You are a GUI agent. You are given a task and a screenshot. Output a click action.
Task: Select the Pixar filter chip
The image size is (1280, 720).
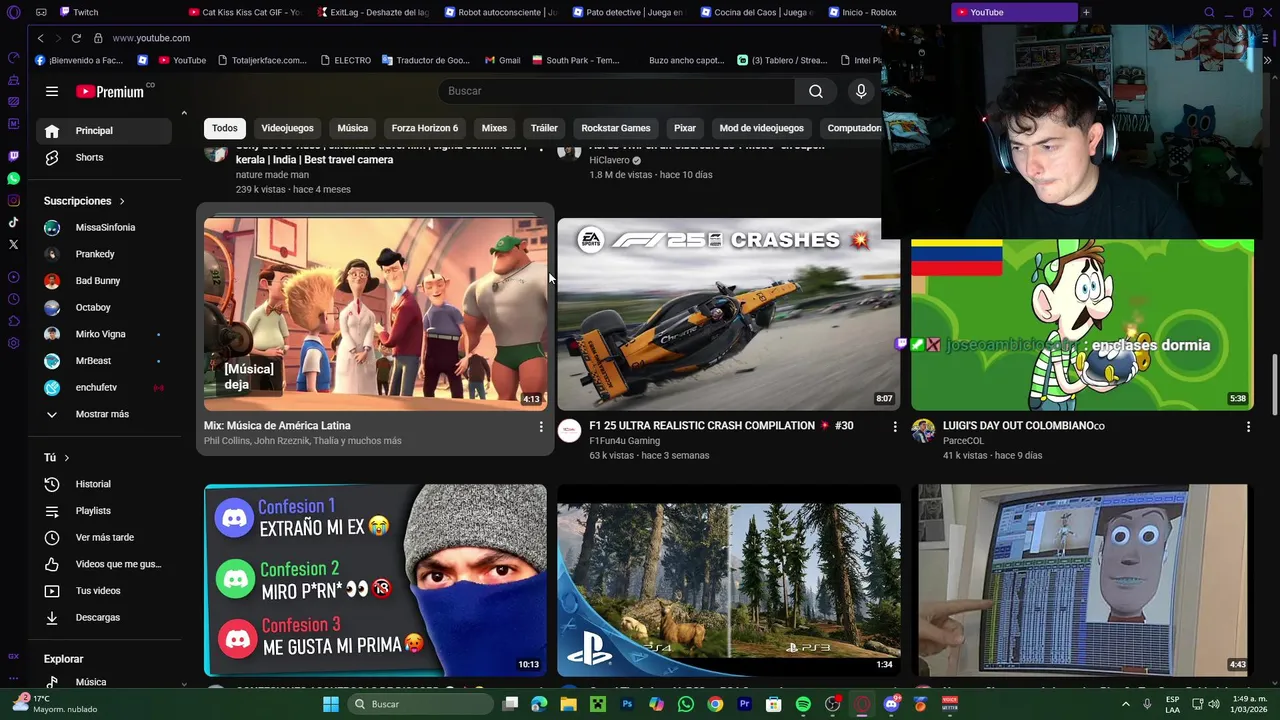click(685, 128)
